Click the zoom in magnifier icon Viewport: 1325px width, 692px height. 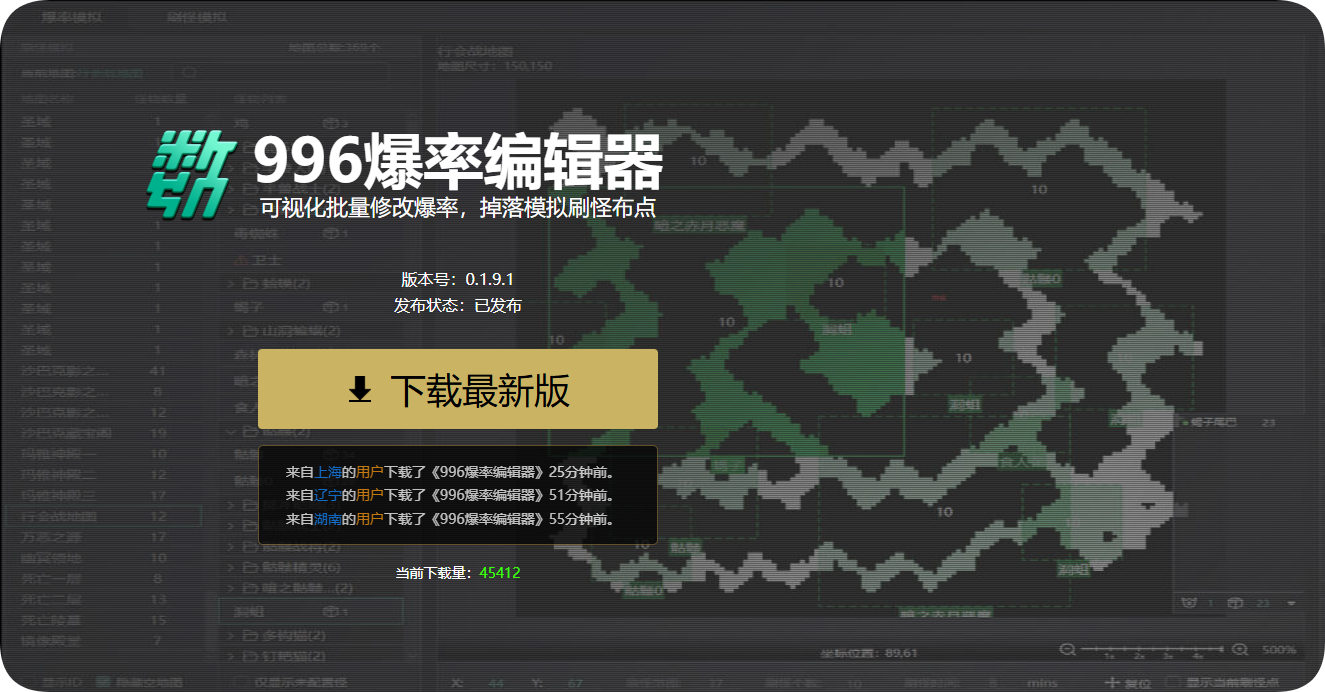[x=1240, y=649]
